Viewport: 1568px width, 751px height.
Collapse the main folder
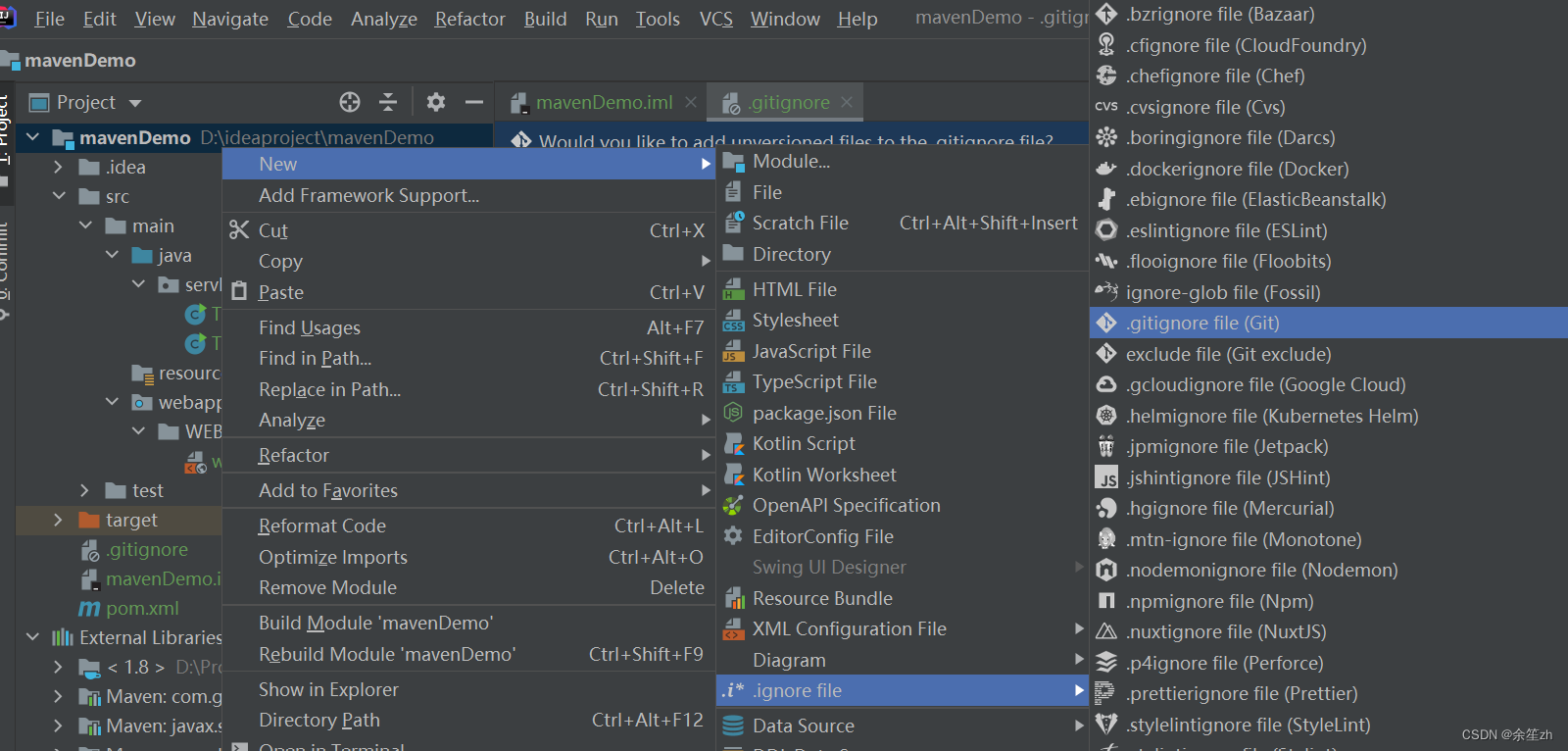point(85,225)
